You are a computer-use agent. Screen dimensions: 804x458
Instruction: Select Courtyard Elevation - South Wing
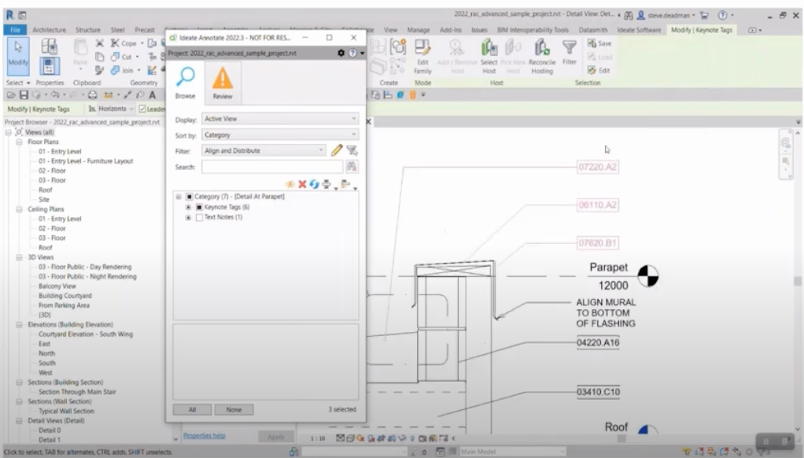(x=86, y=334)
